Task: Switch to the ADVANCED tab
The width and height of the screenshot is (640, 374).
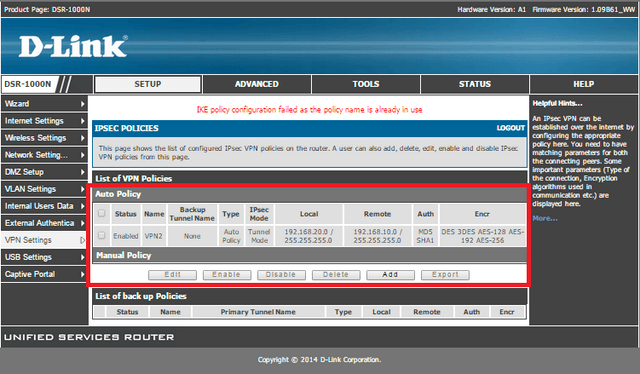Action: click(x=257, y=84)
